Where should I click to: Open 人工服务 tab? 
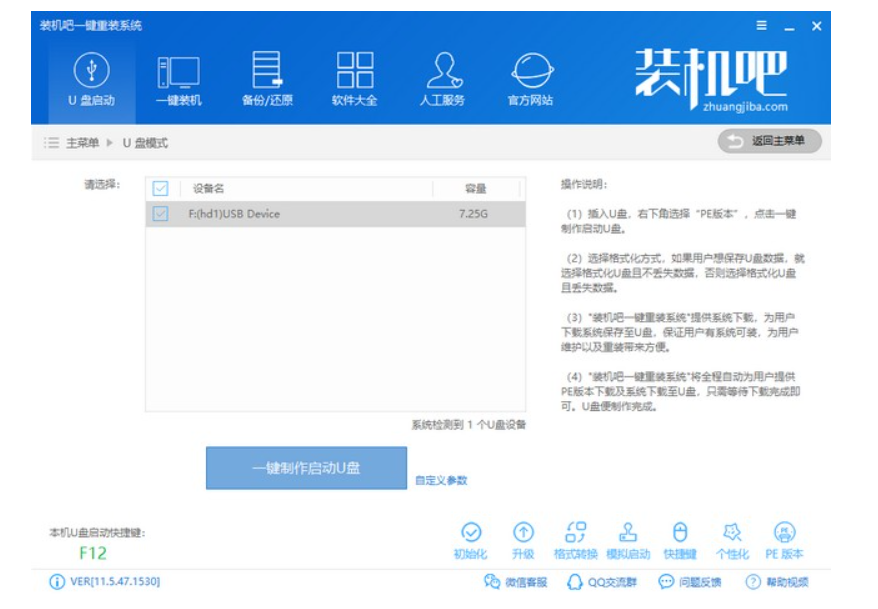pyautogui.click(x=442, y=80)
